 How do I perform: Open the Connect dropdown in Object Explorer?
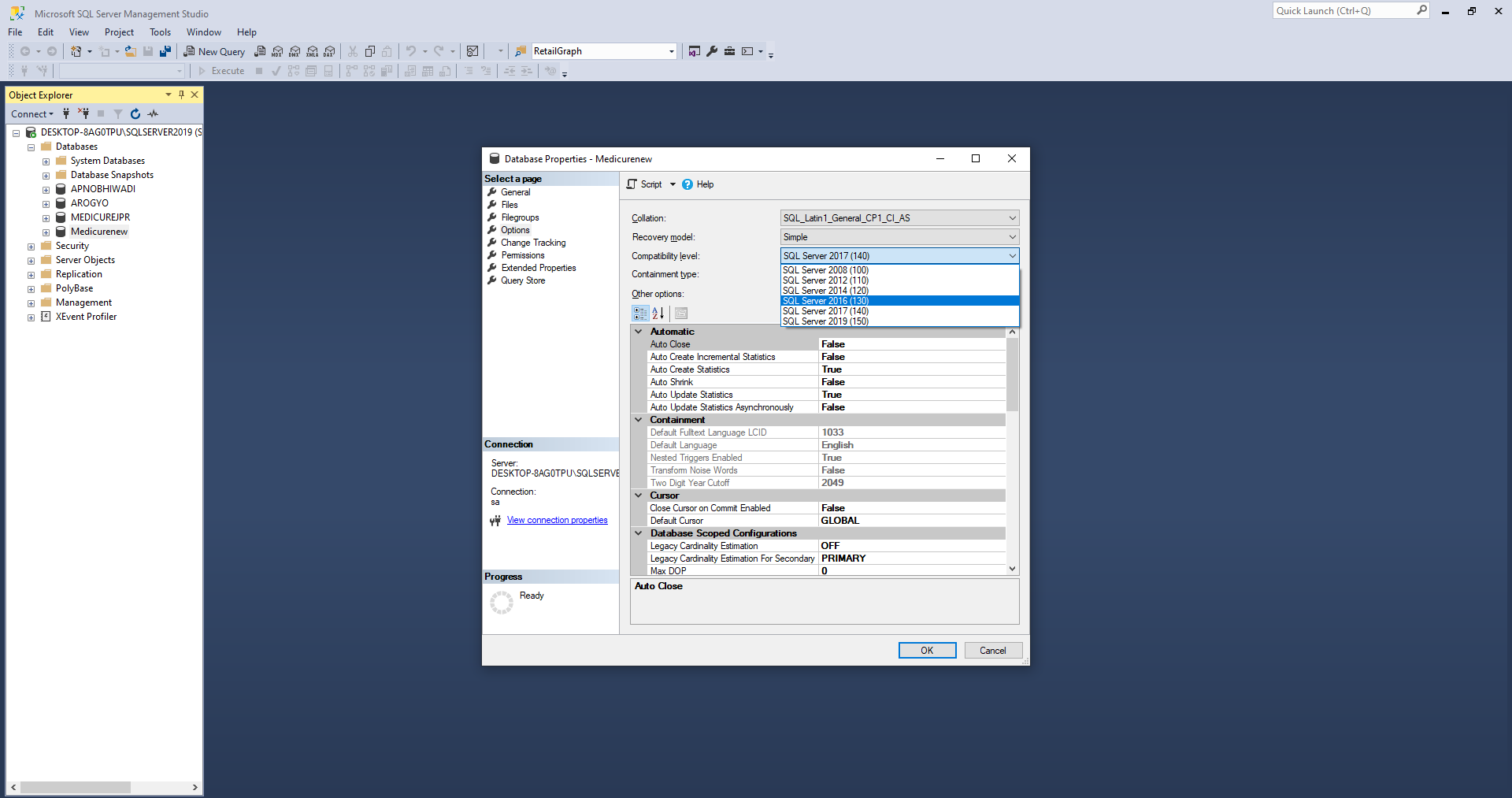(32, 113)
